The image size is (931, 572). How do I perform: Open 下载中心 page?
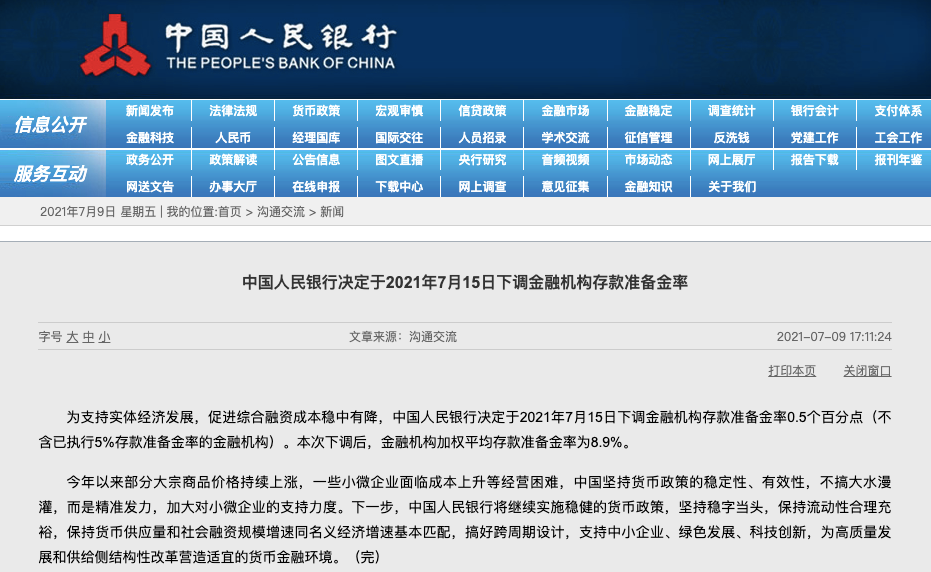tap(399, 187)
